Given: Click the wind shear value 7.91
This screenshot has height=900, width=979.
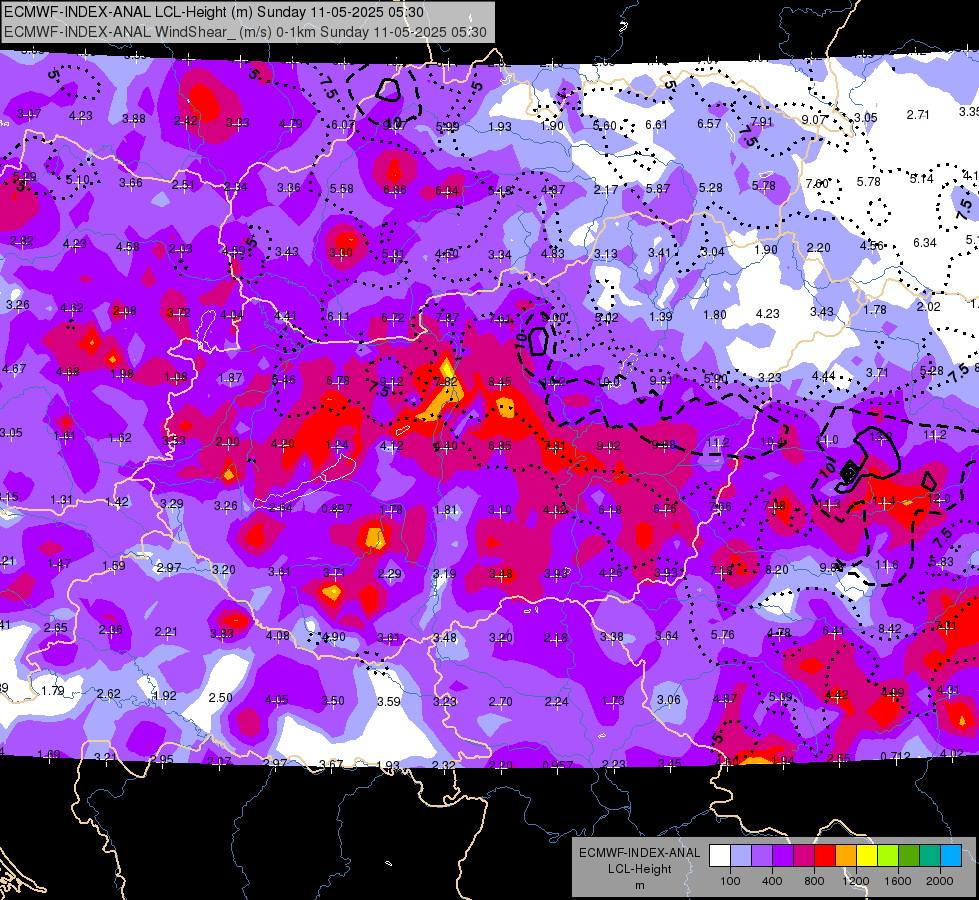Looking at the screenshot, I should [761, 122].
